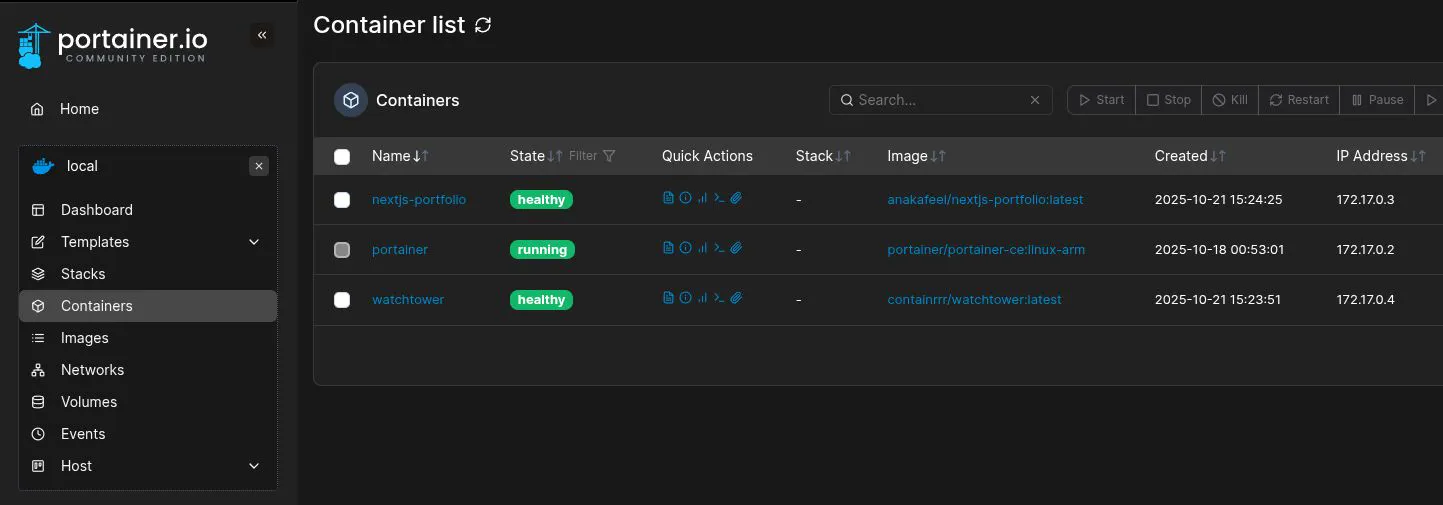Open the Events page
This screenshot has height=505, width=1443.
148,434
